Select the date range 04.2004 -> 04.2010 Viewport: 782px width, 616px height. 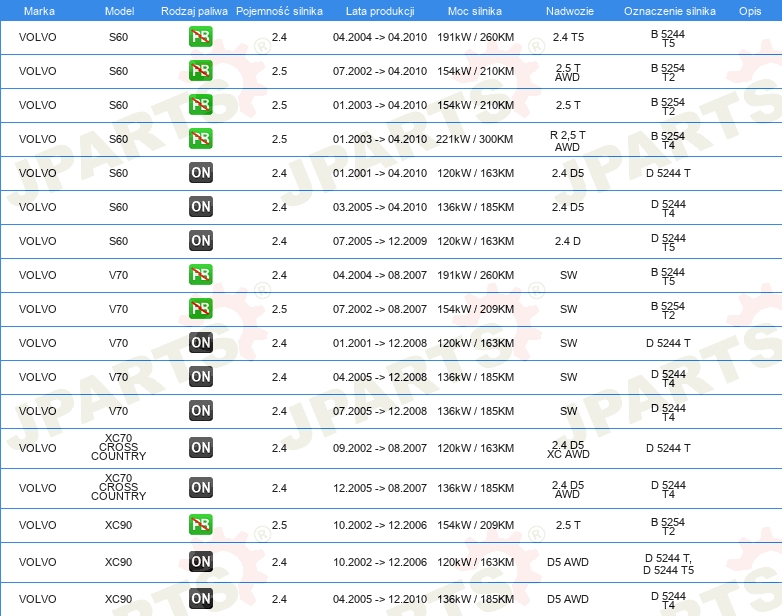(380, 37)
